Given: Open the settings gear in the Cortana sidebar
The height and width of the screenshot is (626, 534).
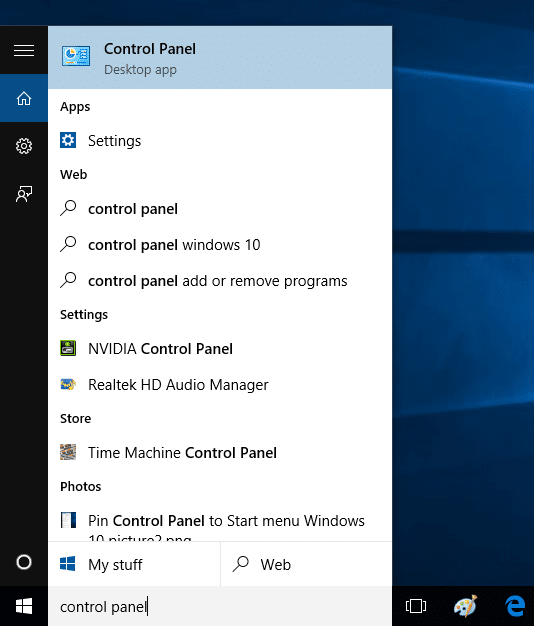Looking at the screenshot, I should click(24, 146).
